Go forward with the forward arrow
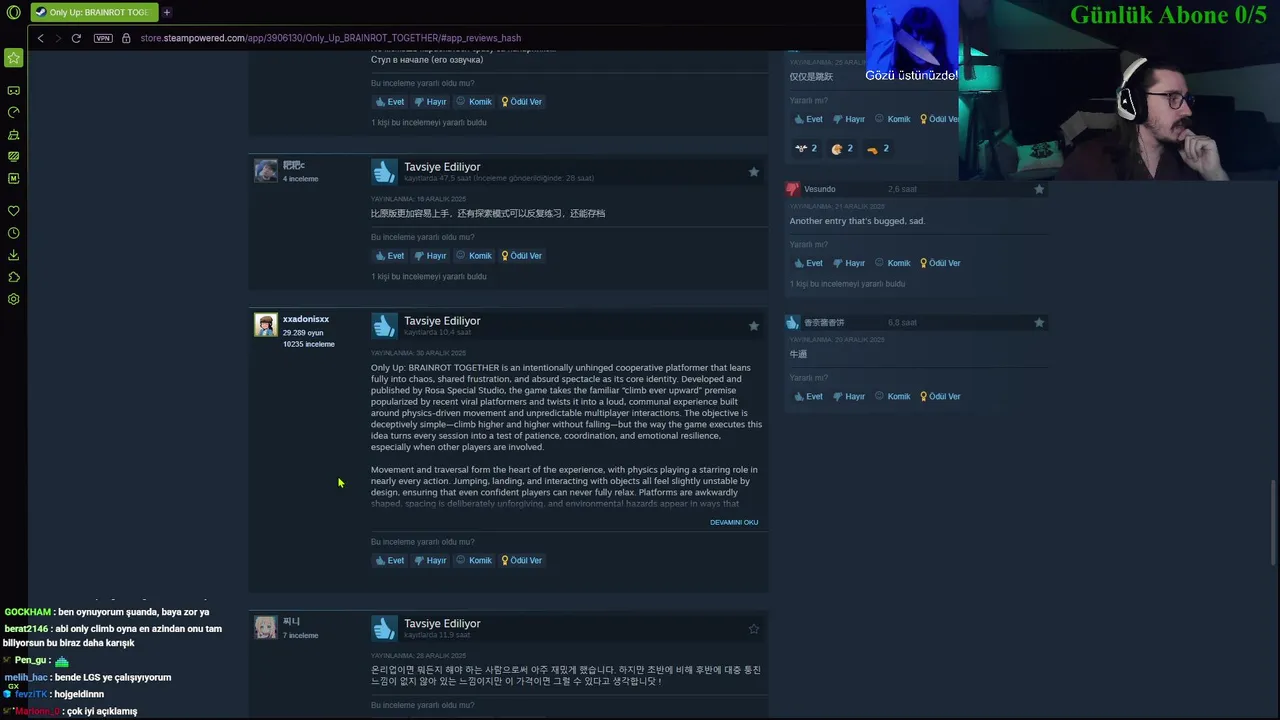The width and height of the screenshot is (1280, 720). pyautogui.click(x=58, y=38)
